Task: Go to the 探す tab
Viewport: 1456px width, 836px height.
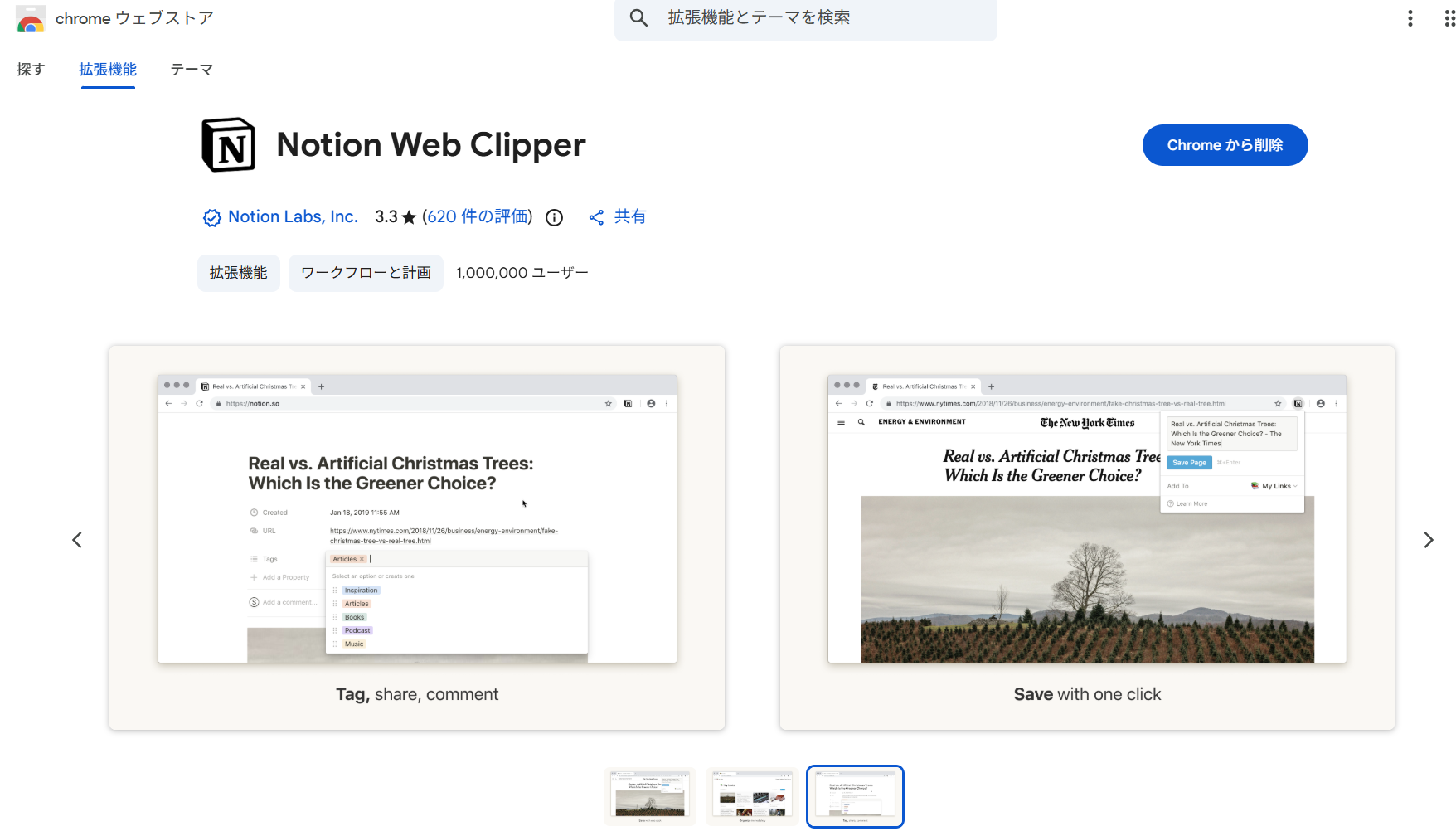Action: [31, 70]
